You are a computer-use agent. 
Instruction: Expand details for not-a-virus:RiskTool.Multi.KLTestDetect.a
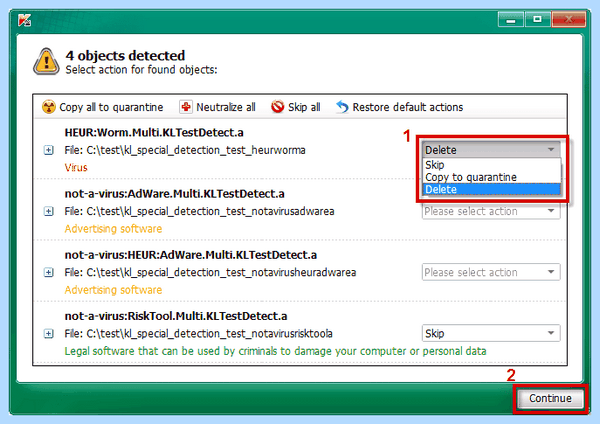pyautogui.click(x=49, y=334)
